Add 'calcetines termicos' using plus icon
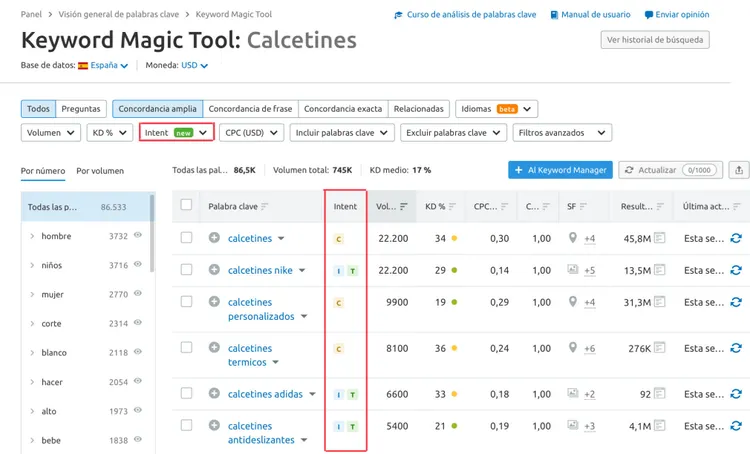750x454 pixels. click(x=214, y=347)
